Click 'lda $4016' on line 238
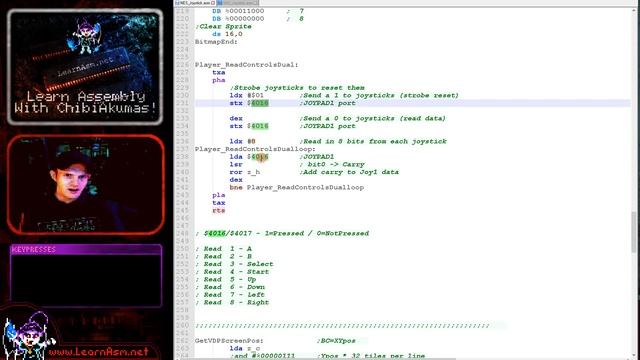 coord(249,157)
